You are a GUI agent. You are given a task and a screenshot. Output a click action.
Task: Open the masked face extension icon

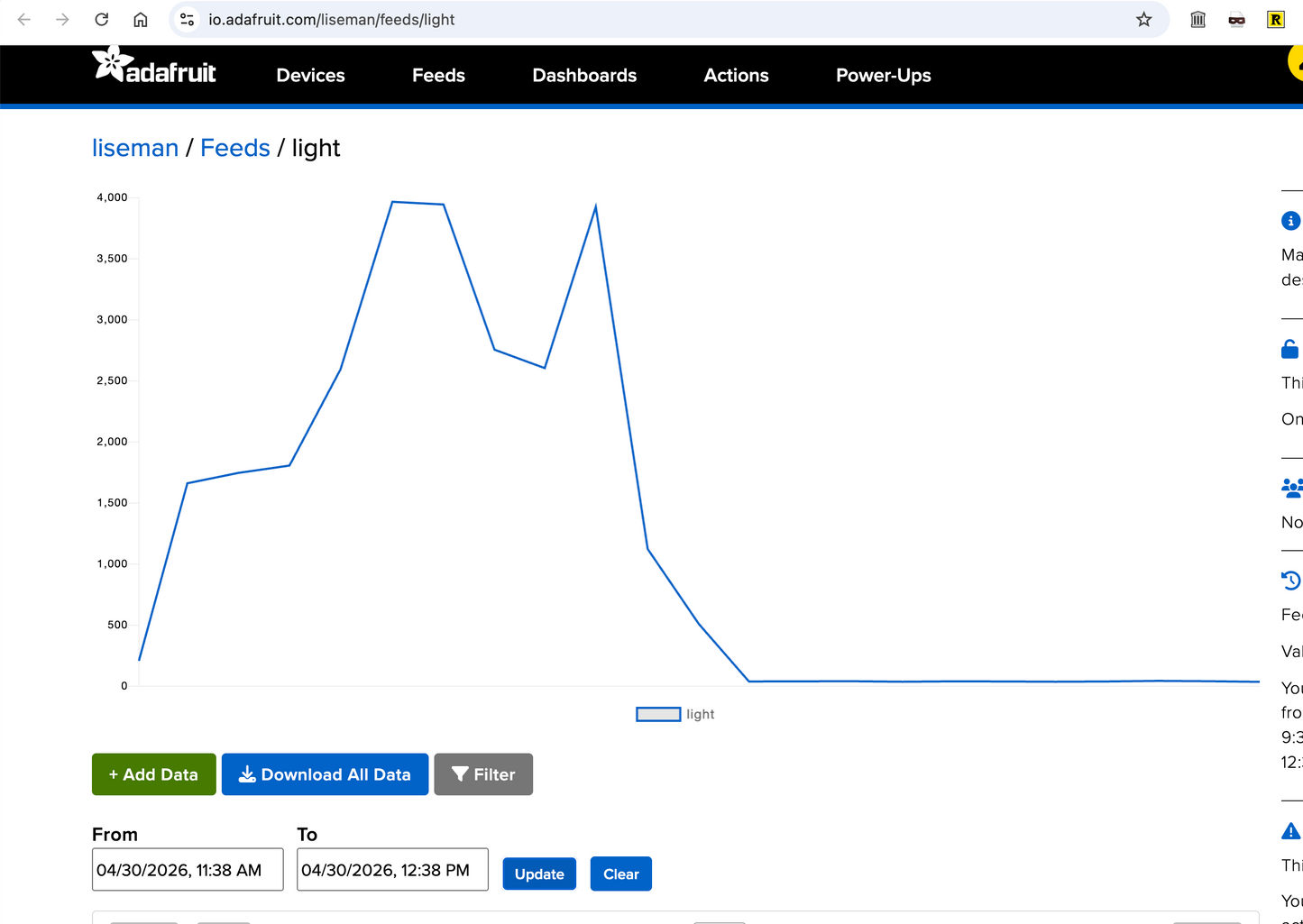point(1236,19)
